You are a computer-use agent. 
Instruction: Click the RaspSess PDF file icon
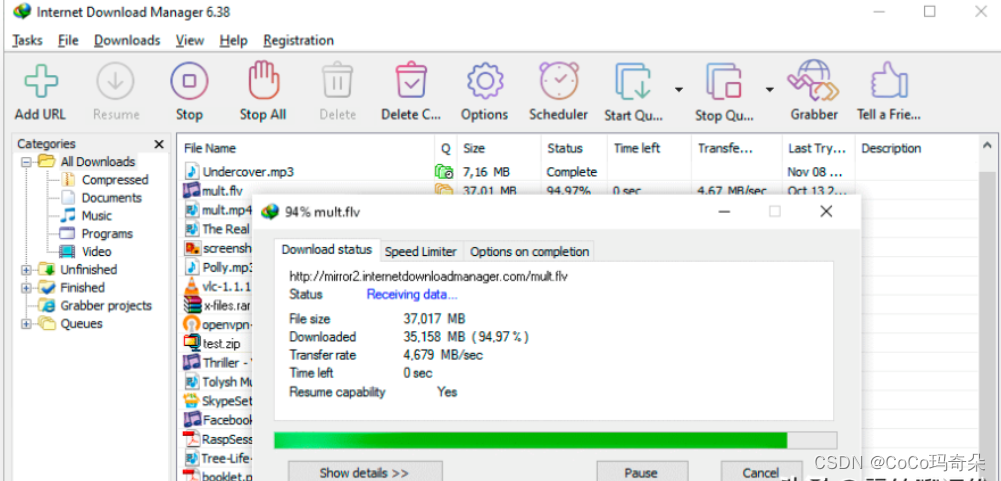click(x=192, y=439)
